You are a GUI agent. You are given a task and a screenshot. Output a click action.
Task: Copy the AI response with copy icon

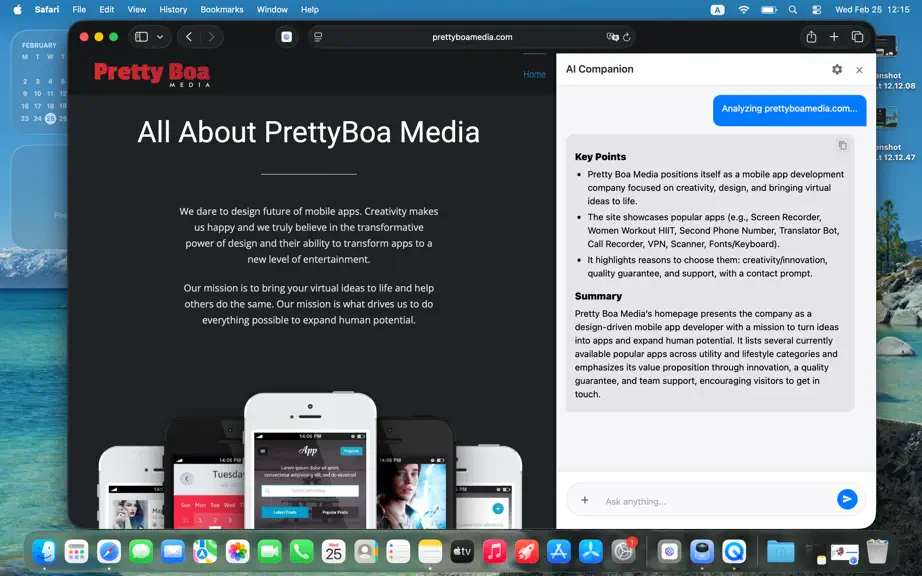pyautogui.click(x=843, y=145)
